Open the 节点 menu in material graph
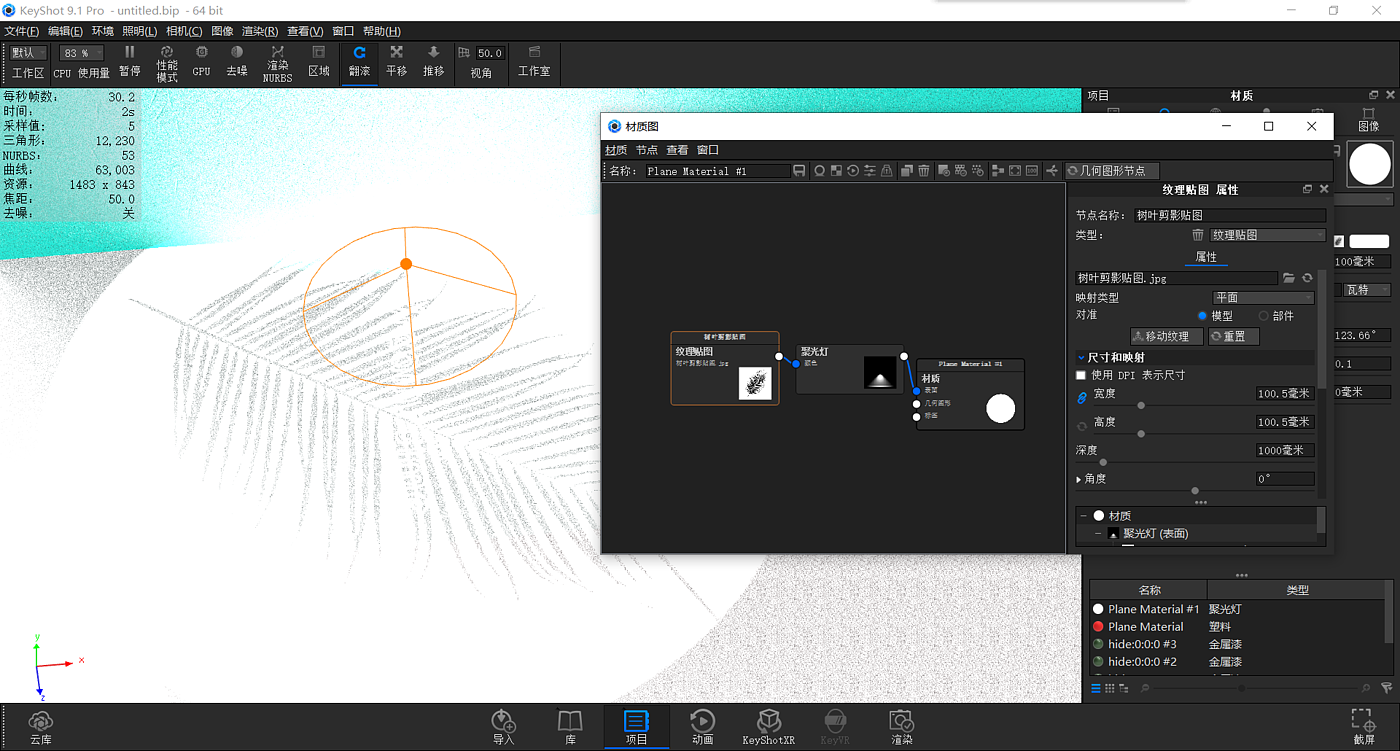This screenshot has width=1400, height=751. click(x=647, y=150)
